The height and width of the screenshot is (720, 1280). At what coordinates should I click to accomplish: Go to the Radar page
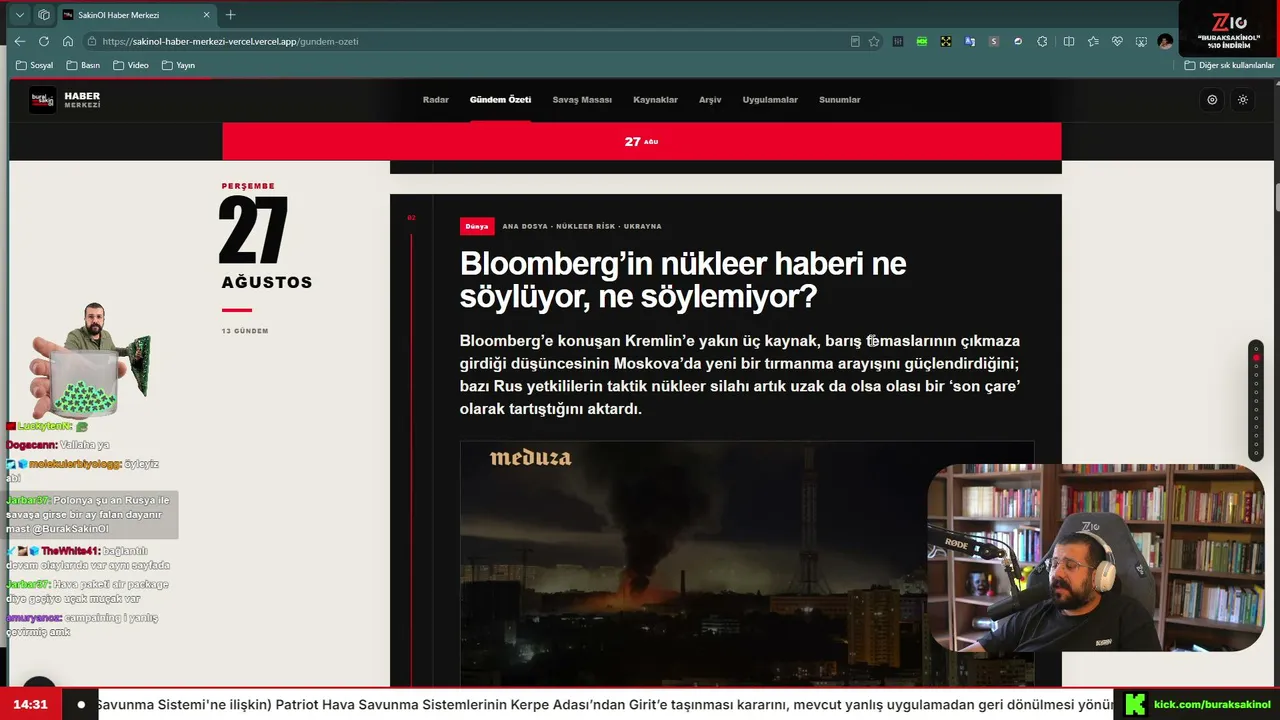[436, 100]
